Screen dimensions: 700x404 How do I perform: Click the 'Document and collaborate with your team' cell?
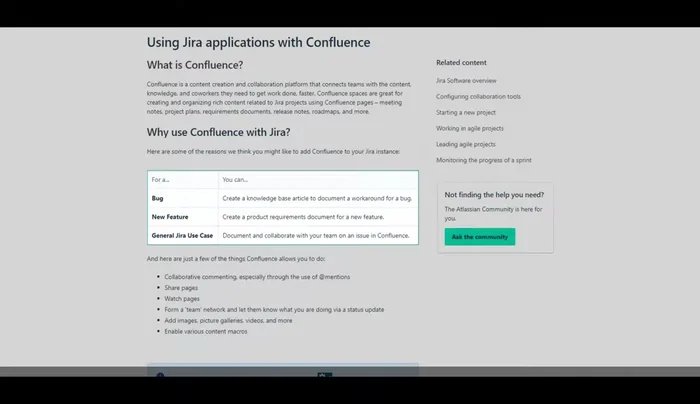coord(318,235)
